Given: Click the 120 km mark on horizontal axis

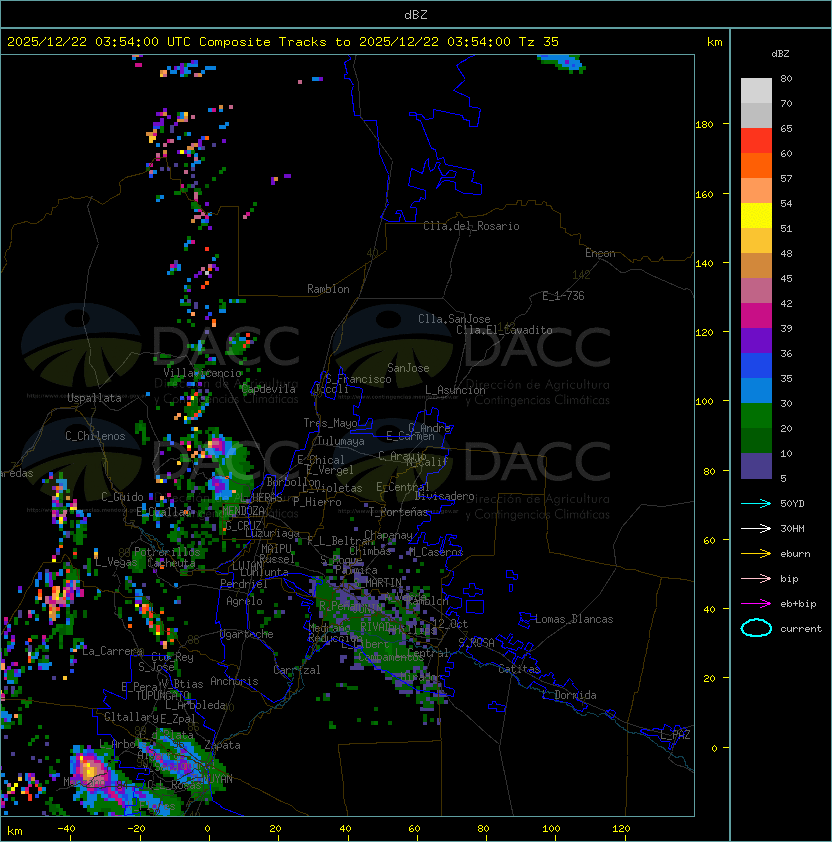Looking at the screenshot, I should point(621,829).
